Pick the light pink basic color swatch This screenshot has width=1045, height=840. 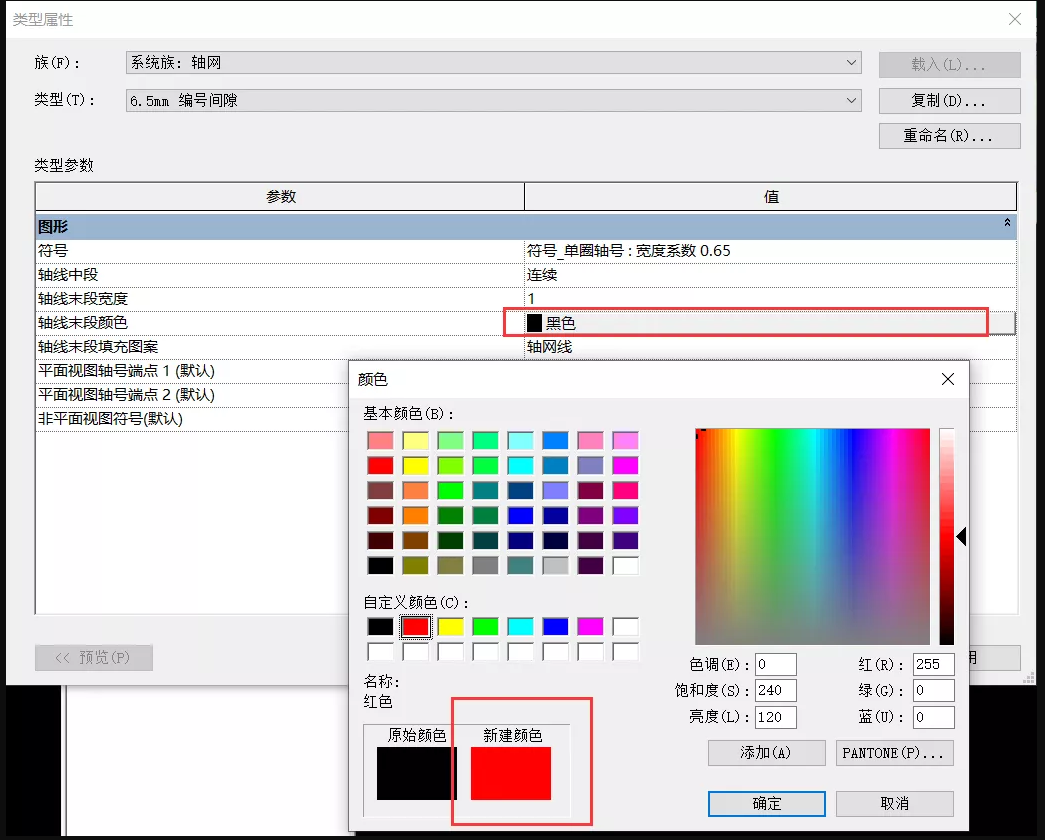click(381, 440)
